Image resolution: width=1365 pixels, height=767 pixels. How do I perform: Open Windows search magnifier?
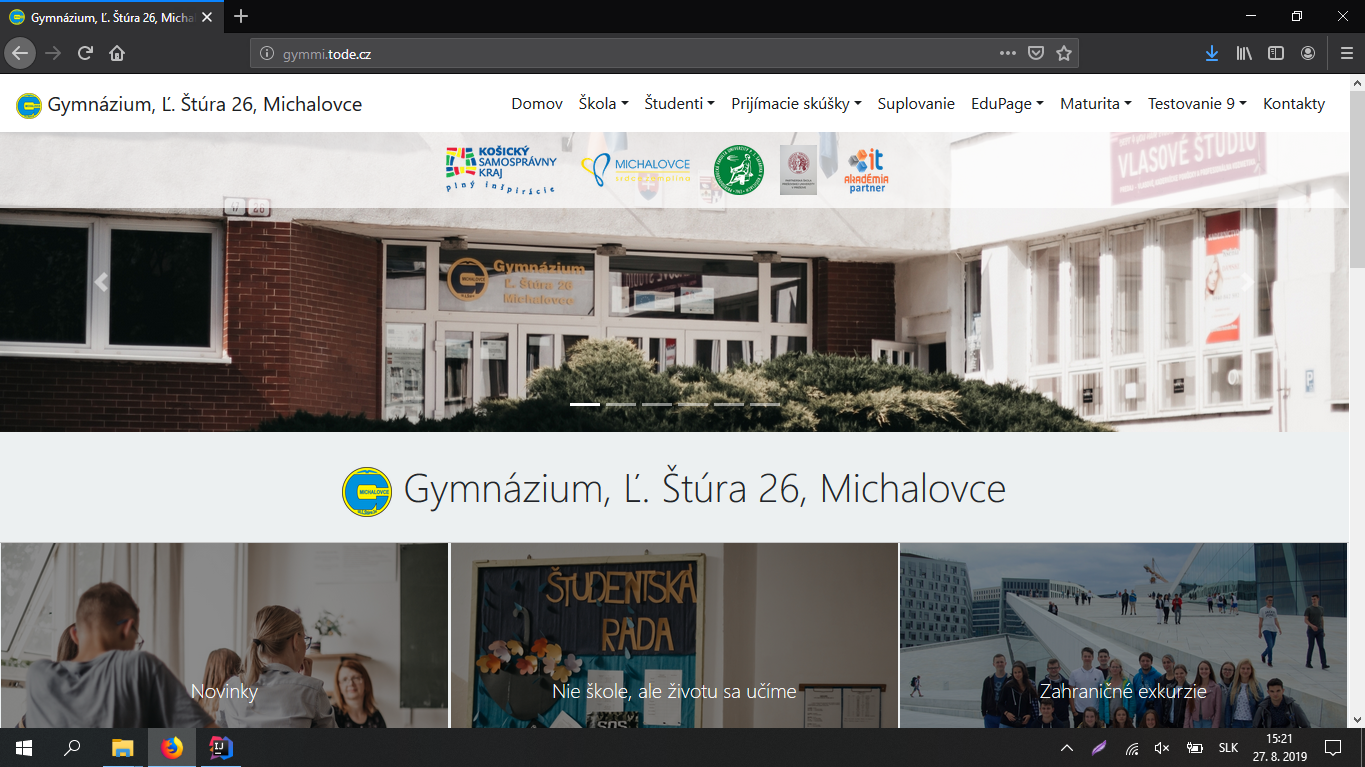[x=72, y=747]
